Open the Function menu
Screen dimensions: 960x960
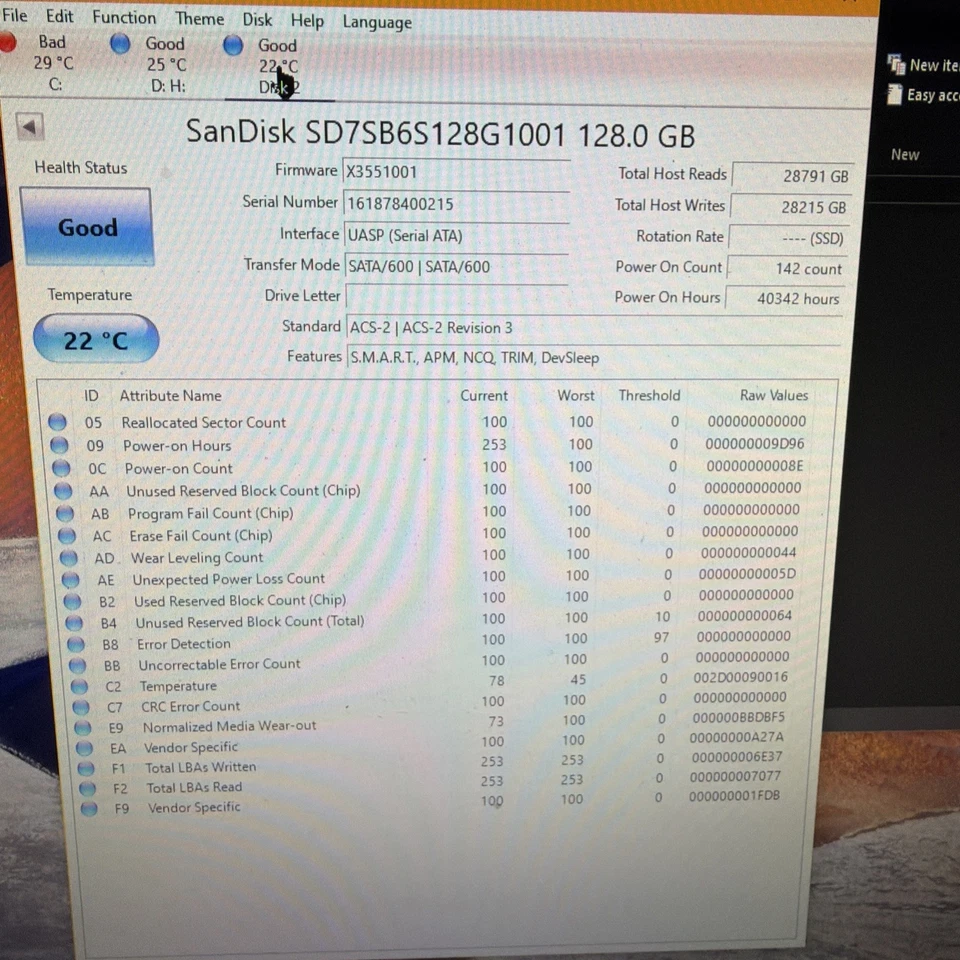(123, 17)
